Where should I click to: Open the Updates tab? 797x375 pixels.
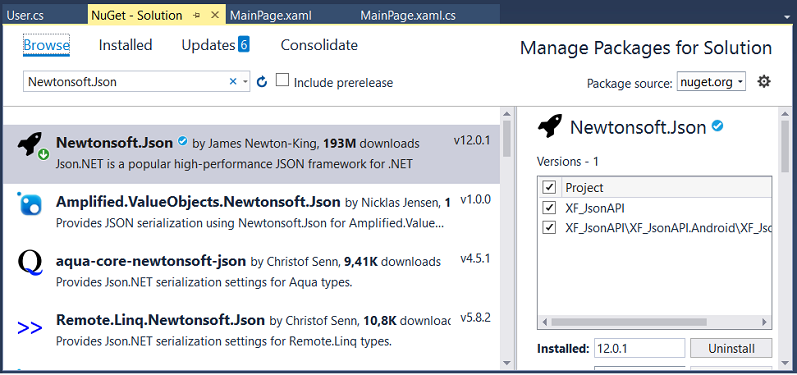tap(208, 45)
